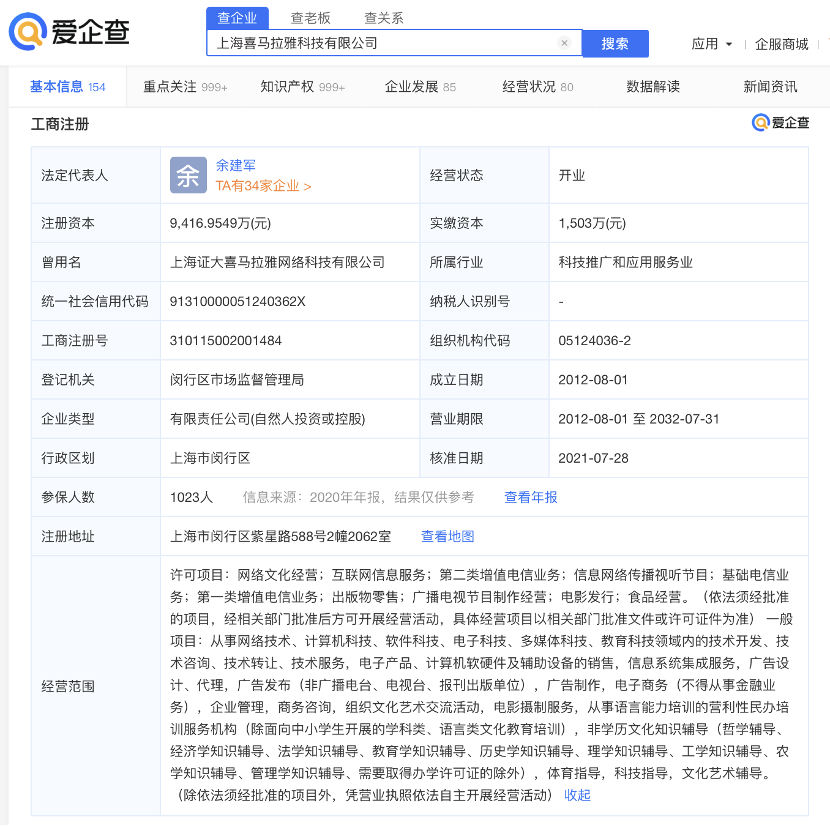Open the 知识产权 999+ tab
This screenshot has height=826, width=830.
pyautogui.click(x=302, y=87)
